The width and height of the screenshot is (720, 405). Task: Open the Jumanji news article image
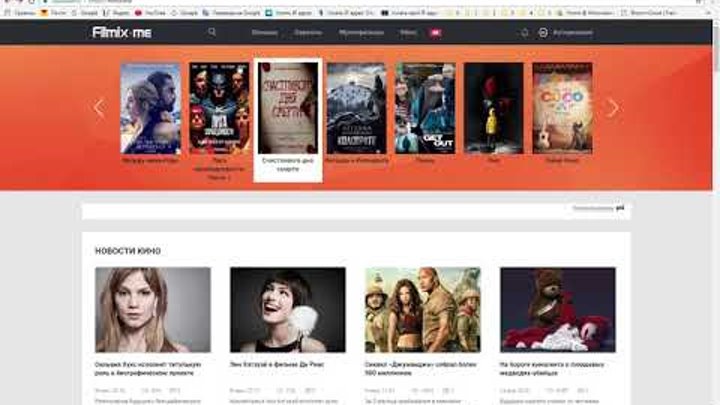tap(422, 309)
